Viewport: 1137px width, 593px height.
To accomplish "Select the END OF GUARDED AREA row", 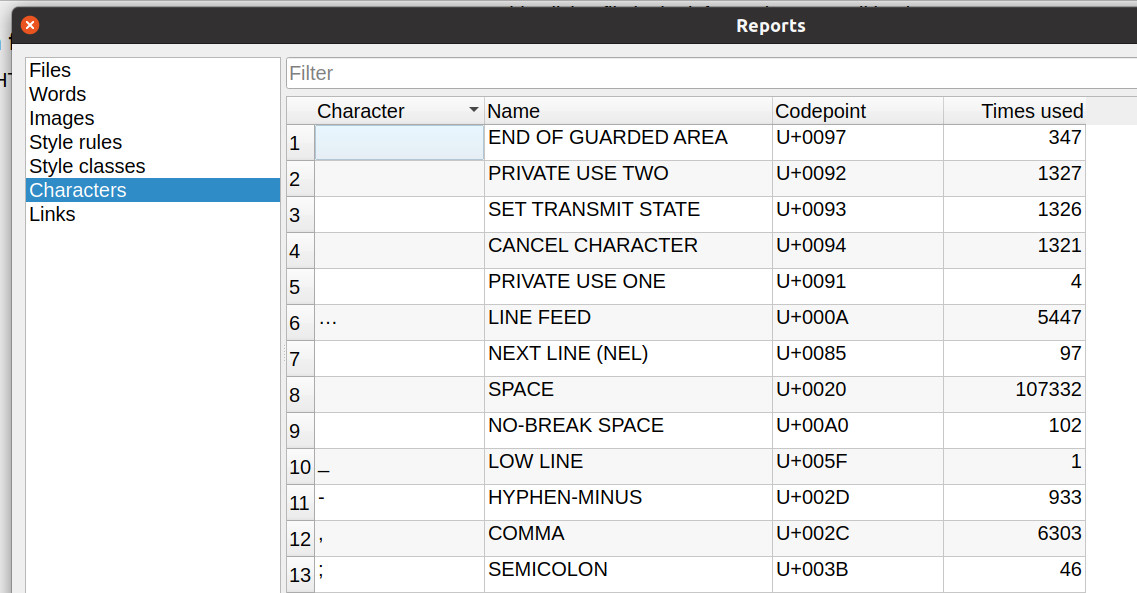I will tap(608, 138).
